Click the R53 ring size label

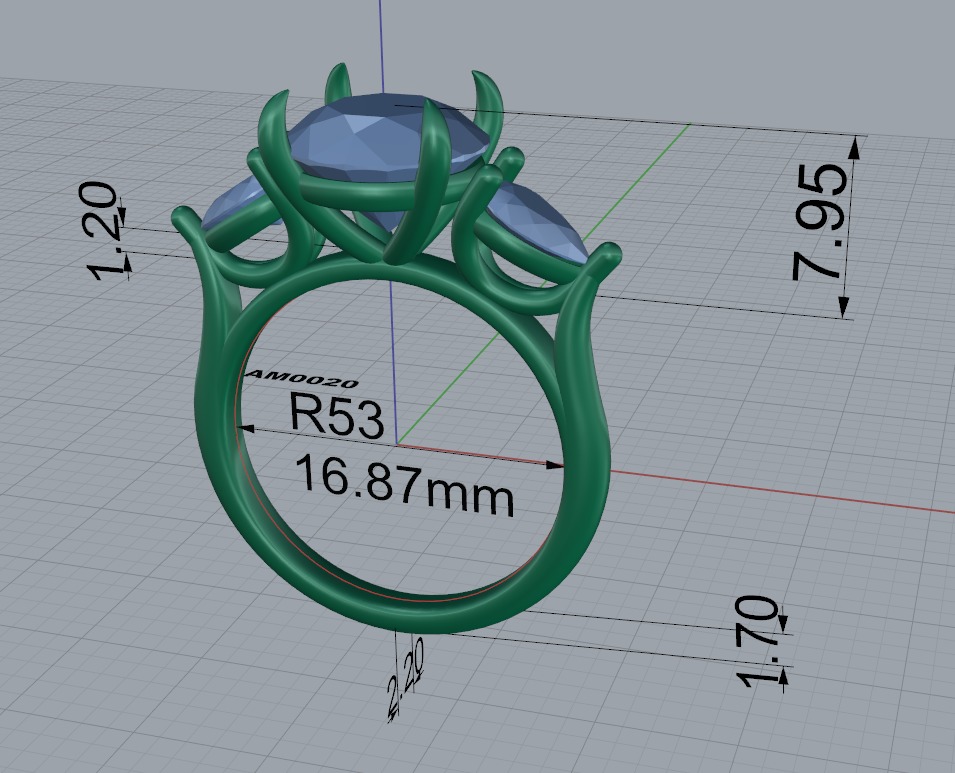click(x=337, y=415)
